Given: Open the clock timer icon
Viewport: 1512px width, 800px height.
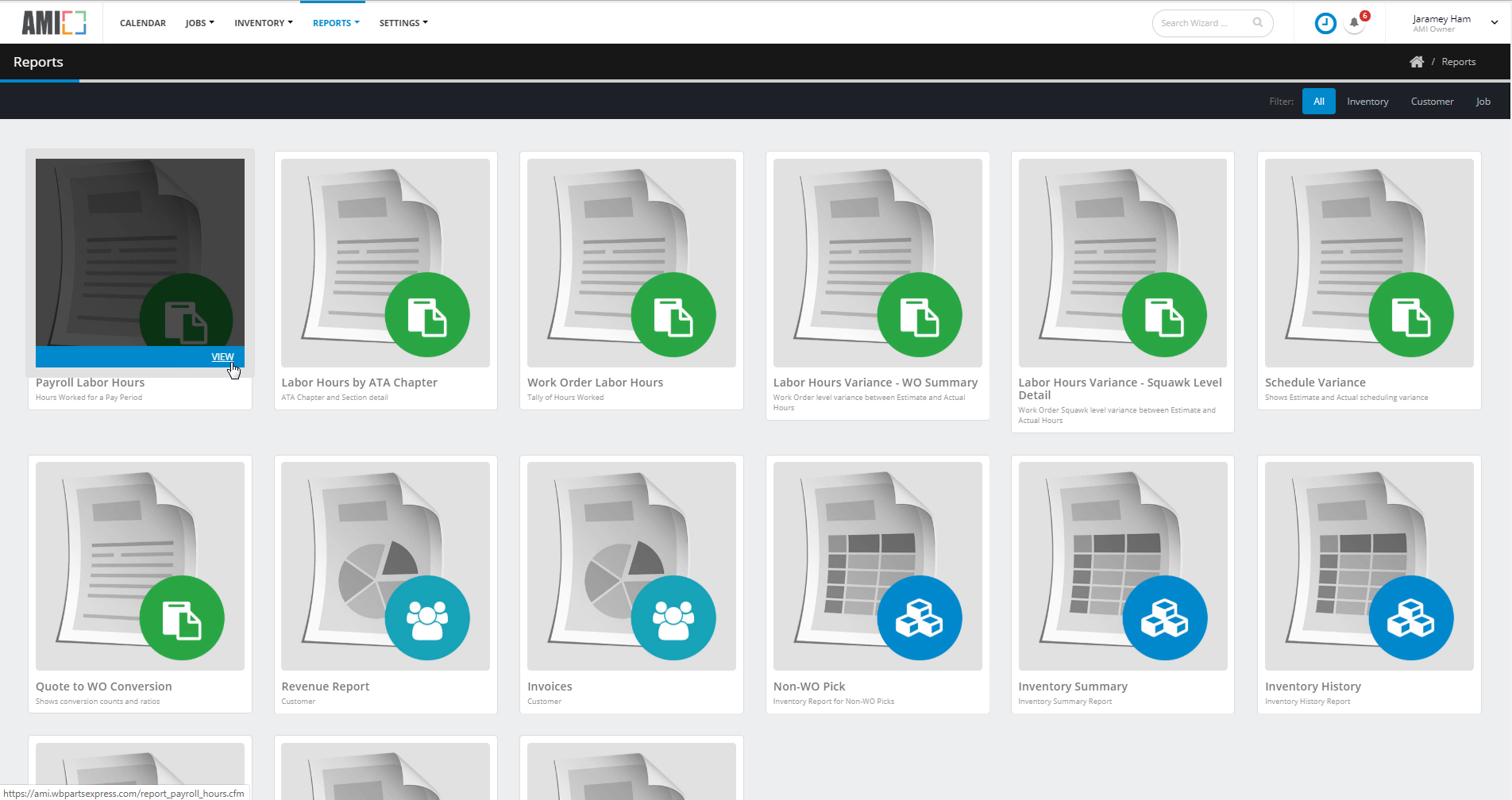Looking at the screenshot, I should (1325, 23).
